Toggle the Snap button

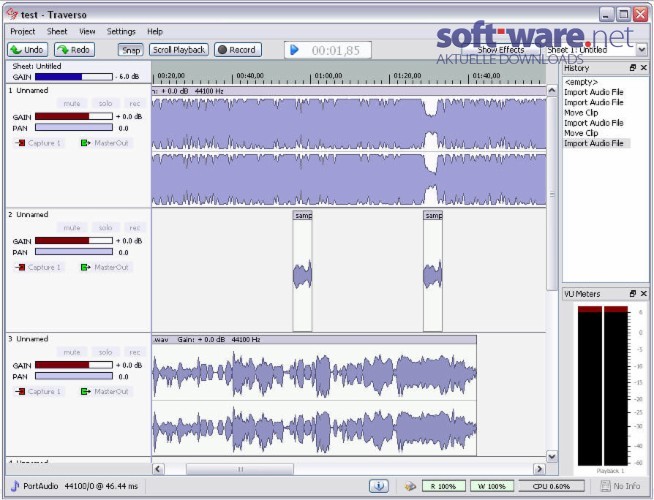(x=131, y=50)
